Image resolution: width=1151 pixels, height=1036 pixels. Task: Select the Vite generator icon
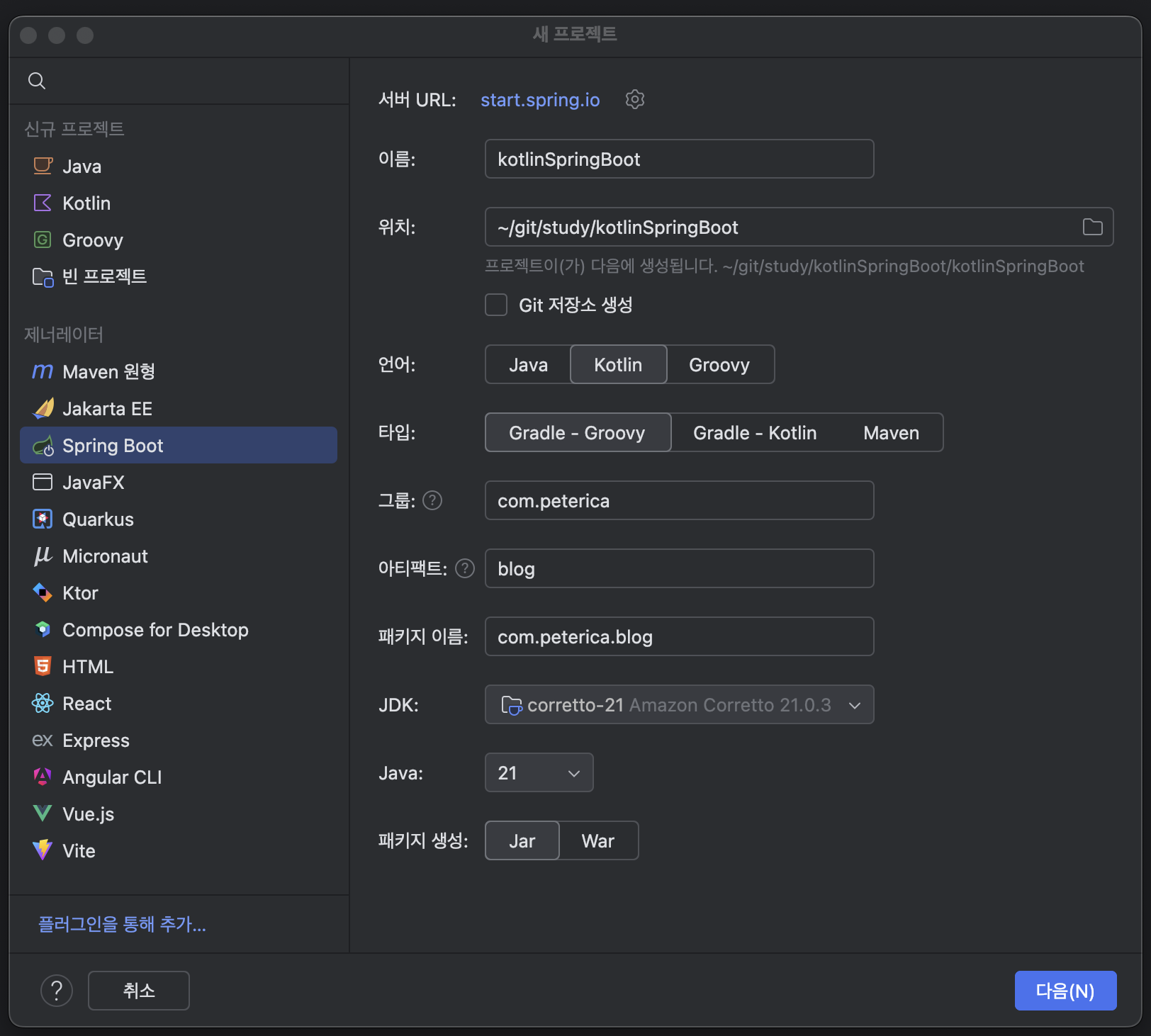coord(43,850)
